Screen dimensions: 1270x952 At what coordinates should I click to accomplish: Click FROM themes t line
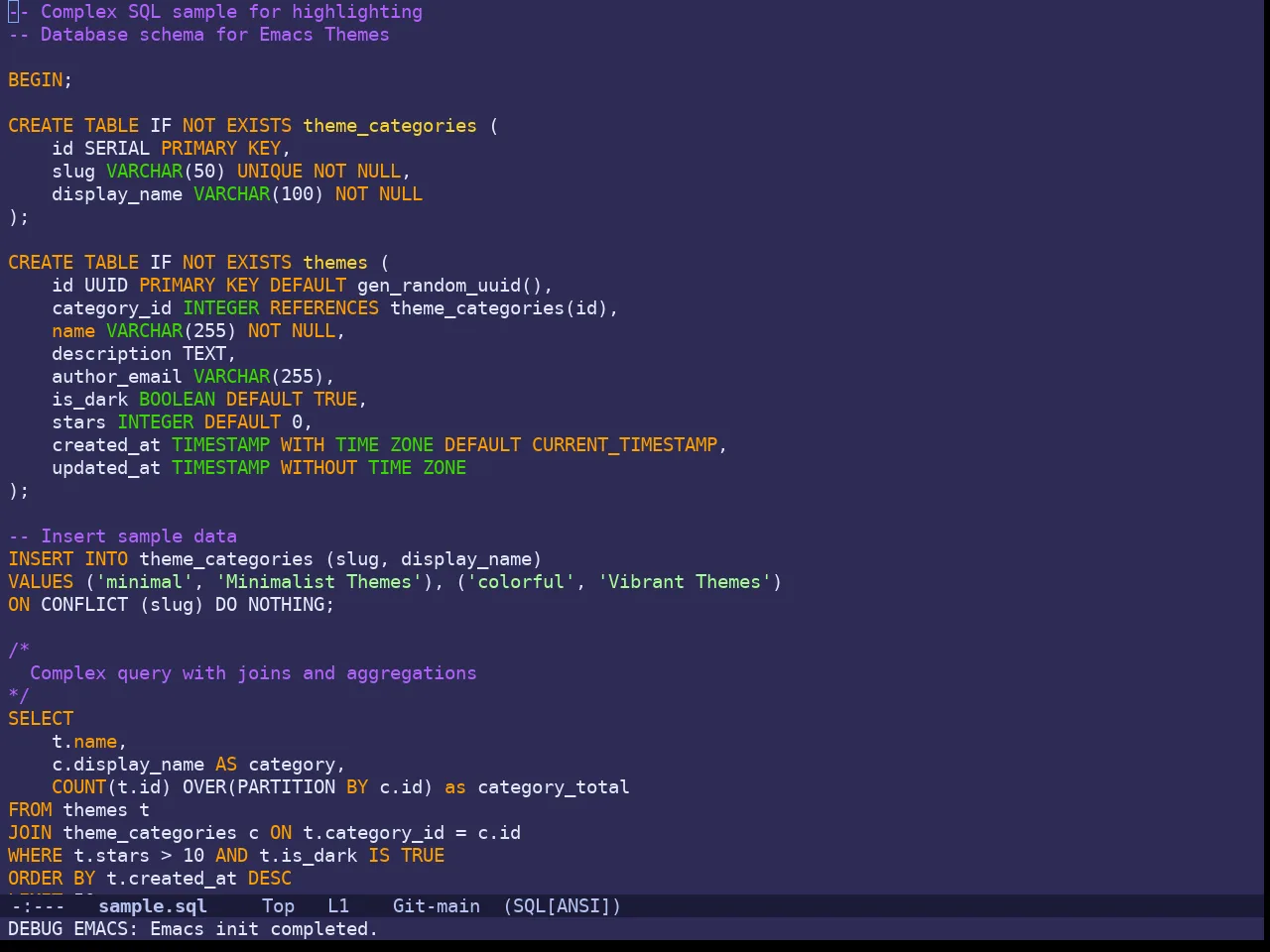tap(79, 810)
